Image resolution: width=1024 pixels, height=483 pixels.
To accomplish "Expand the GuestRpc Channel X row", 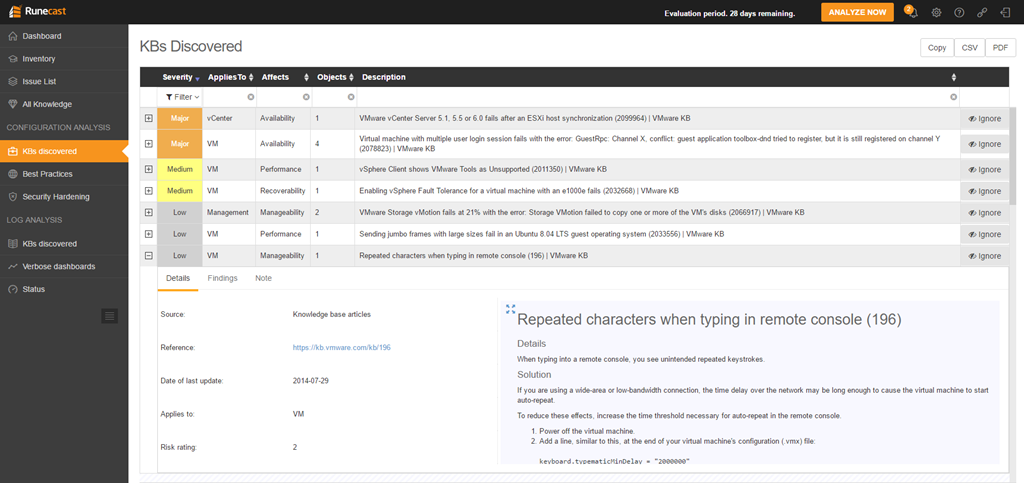I will 148,144.
